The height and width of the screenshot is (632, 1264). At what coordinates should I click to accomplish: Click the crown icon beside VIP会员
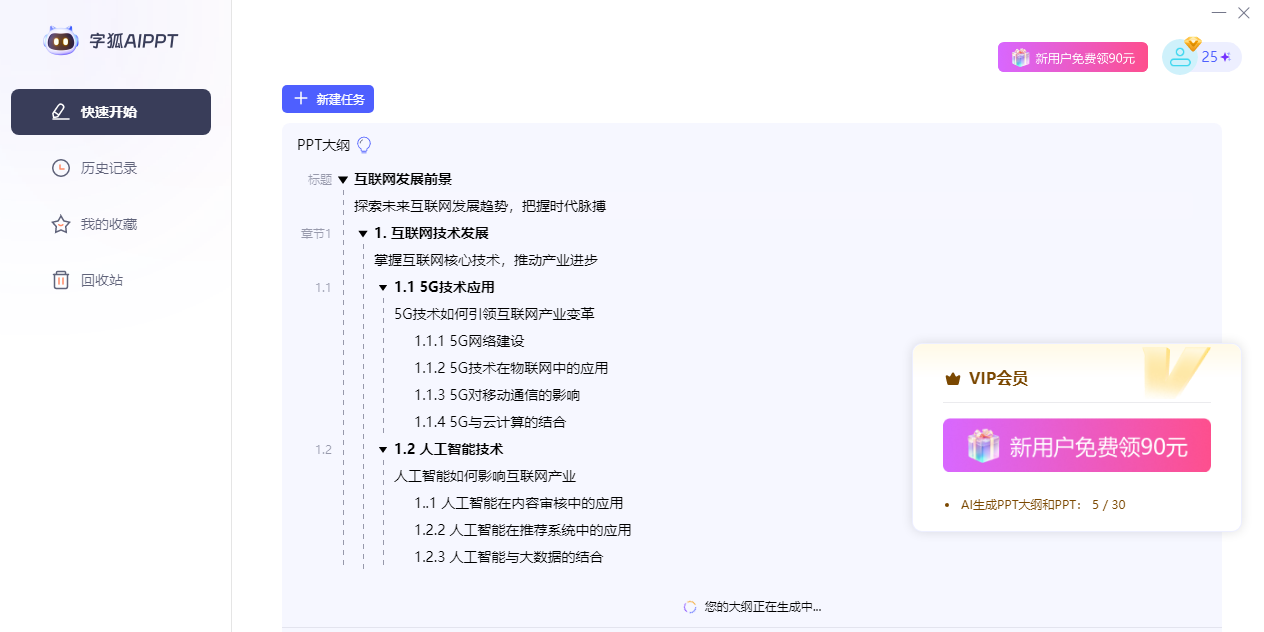[952, 379]
